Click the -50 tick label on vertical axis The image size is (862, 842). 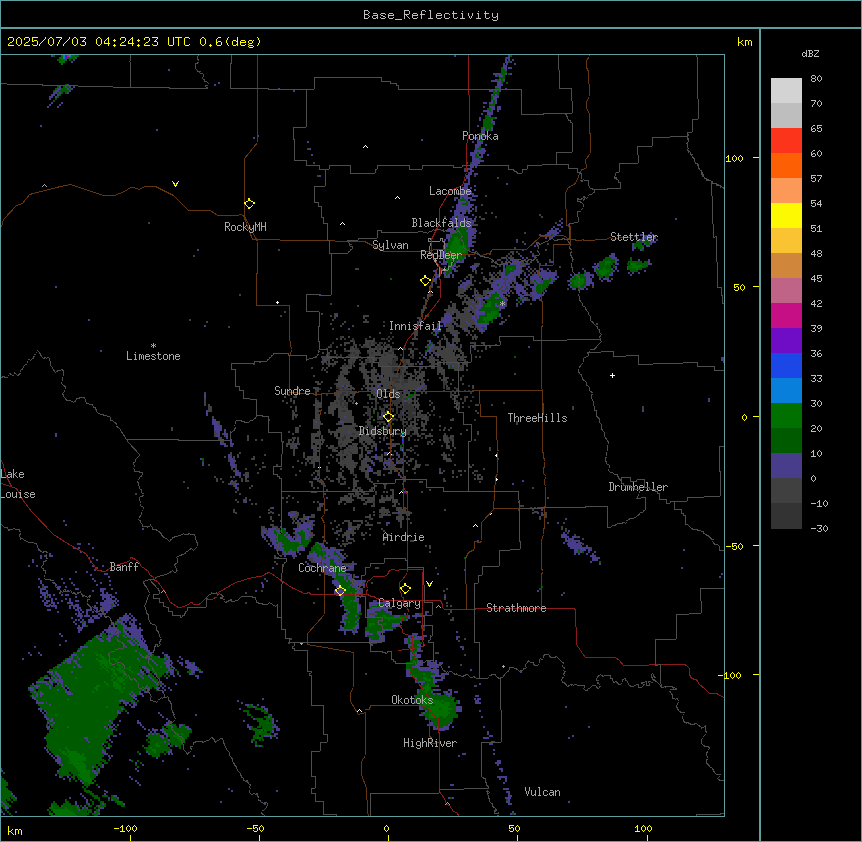click(734, 546)
